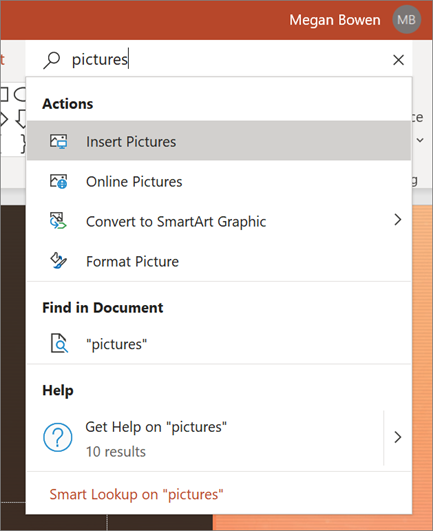This screenshot has height=531, width=433.
Task: Find "pictures" in the document
Action: (219, 344)
